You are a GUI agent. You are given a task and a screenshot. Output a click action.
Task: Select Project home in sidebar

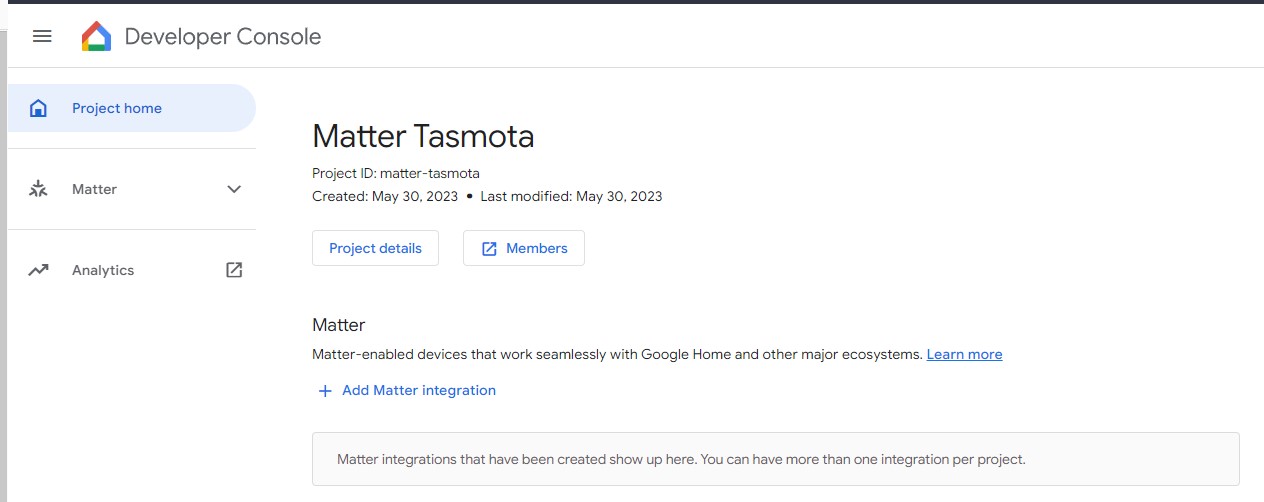pyautogui.click(x=131, y=108)
